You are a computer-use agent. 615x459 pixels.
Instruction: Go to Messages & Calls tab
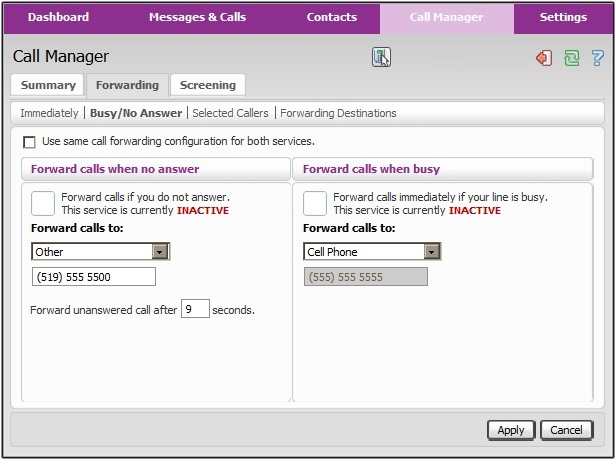(197, 17)
